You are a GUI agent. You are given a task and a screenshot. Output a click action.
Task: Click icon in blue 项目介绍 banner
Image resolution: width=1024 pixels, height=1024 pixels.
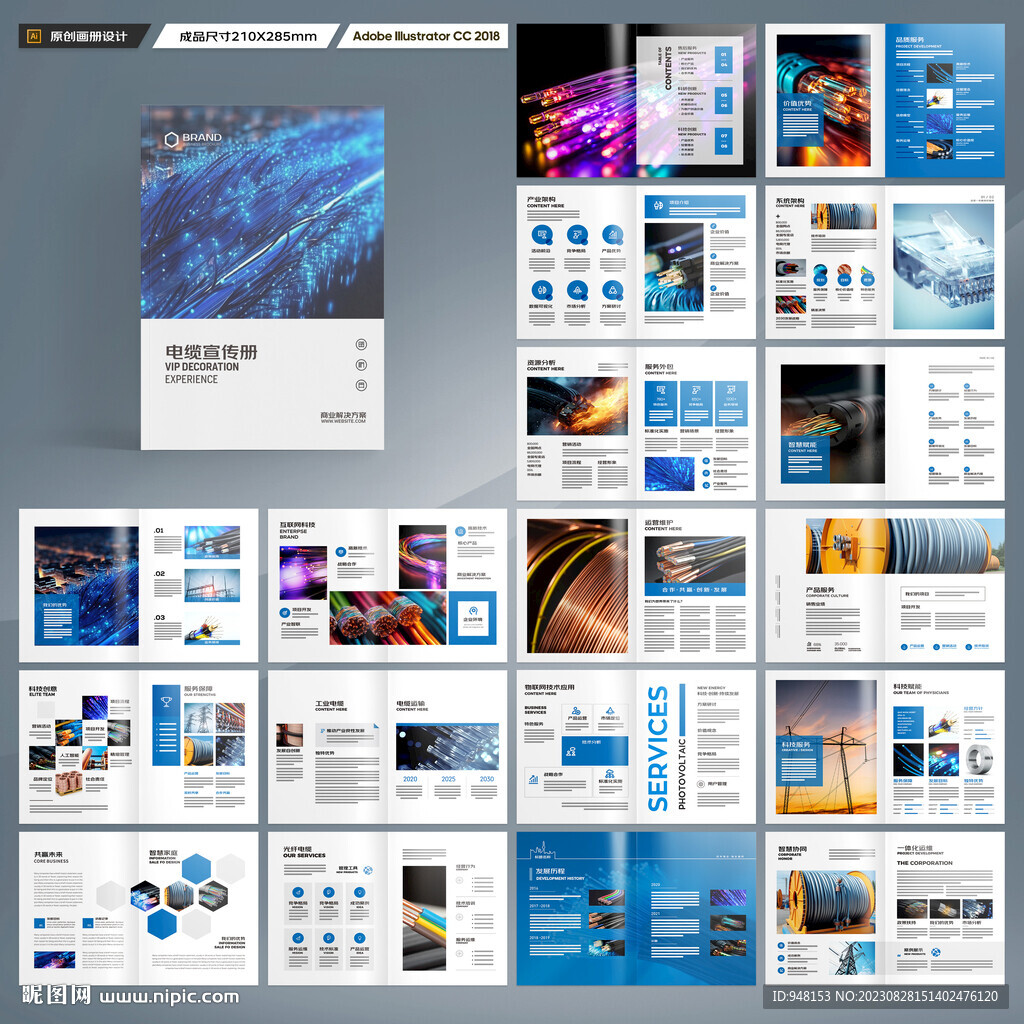658,206
